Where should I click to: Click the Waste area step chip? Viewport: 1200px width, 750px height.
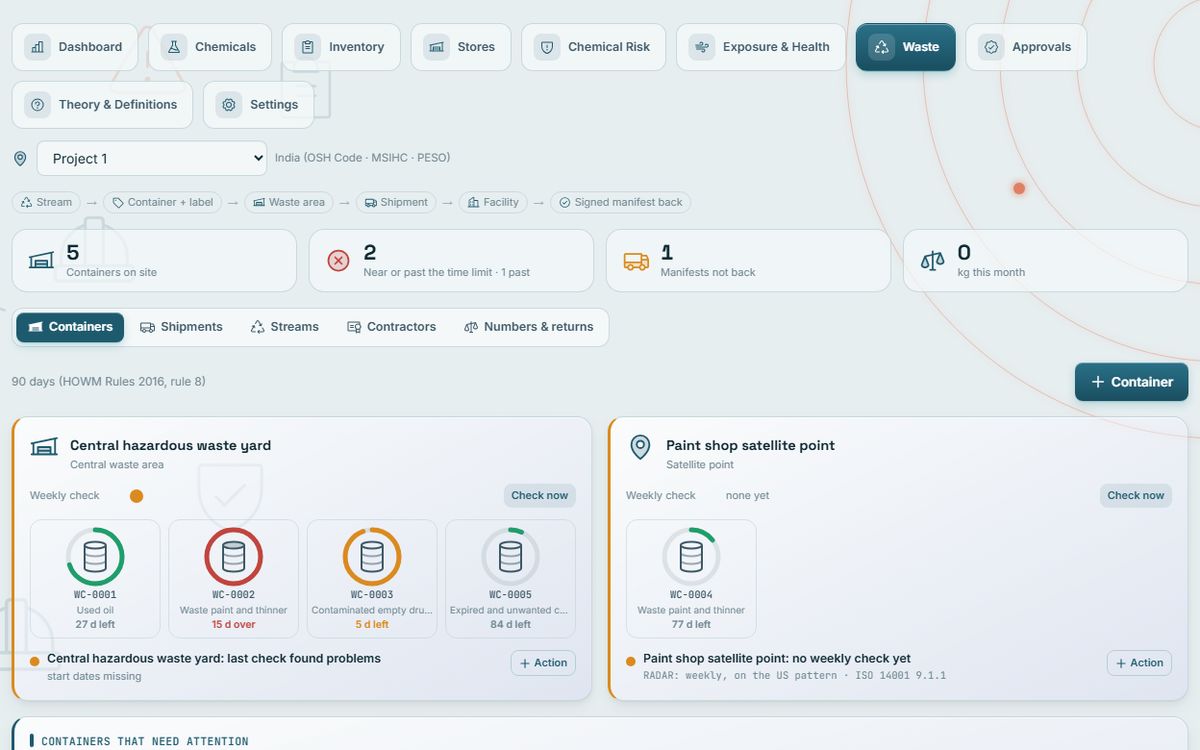[x=288, y=202]
